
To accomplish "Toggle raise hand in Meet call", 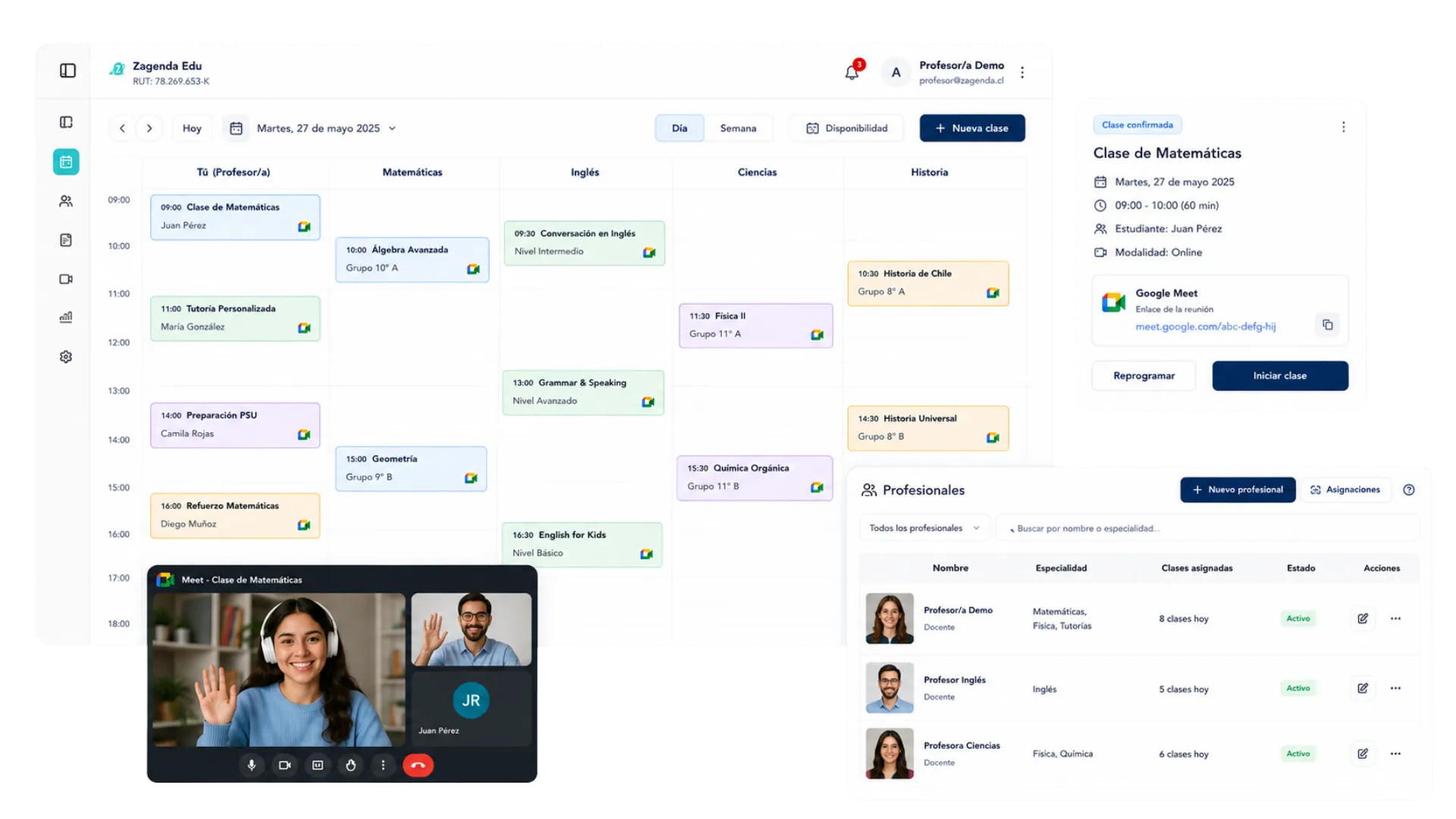I will point(350,765).
